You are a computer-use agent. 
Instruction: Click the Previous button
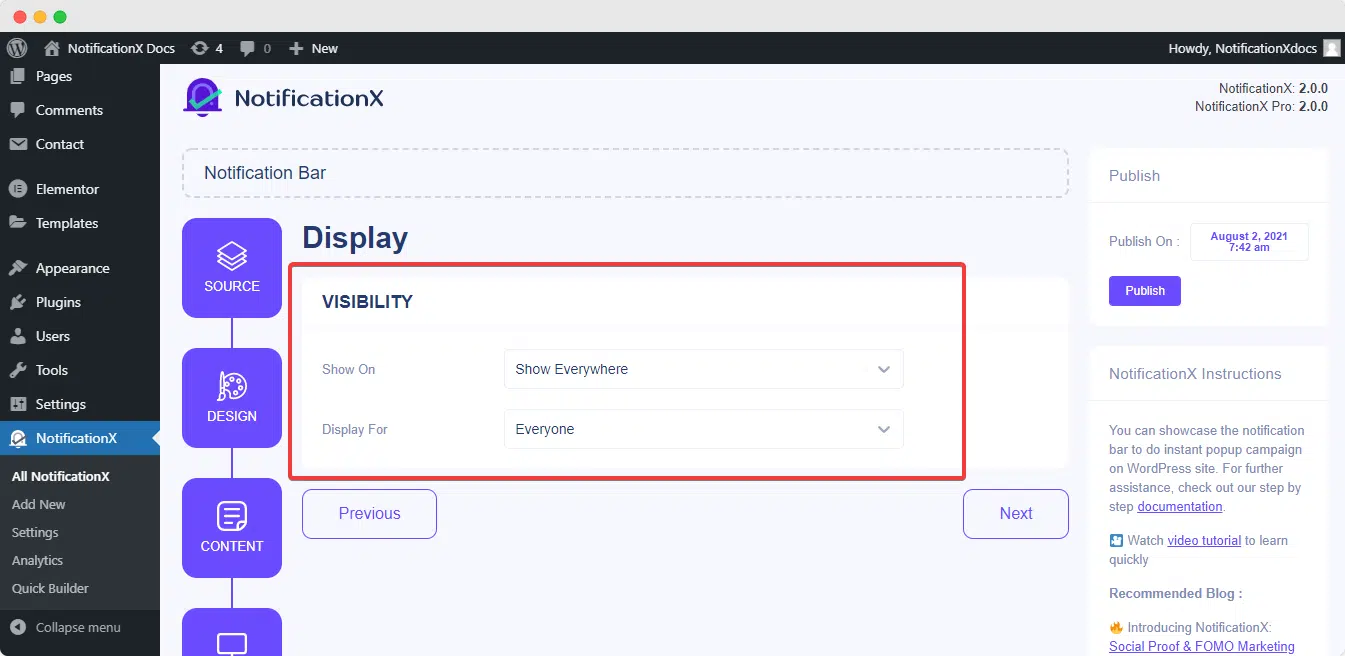pos(369,513)
